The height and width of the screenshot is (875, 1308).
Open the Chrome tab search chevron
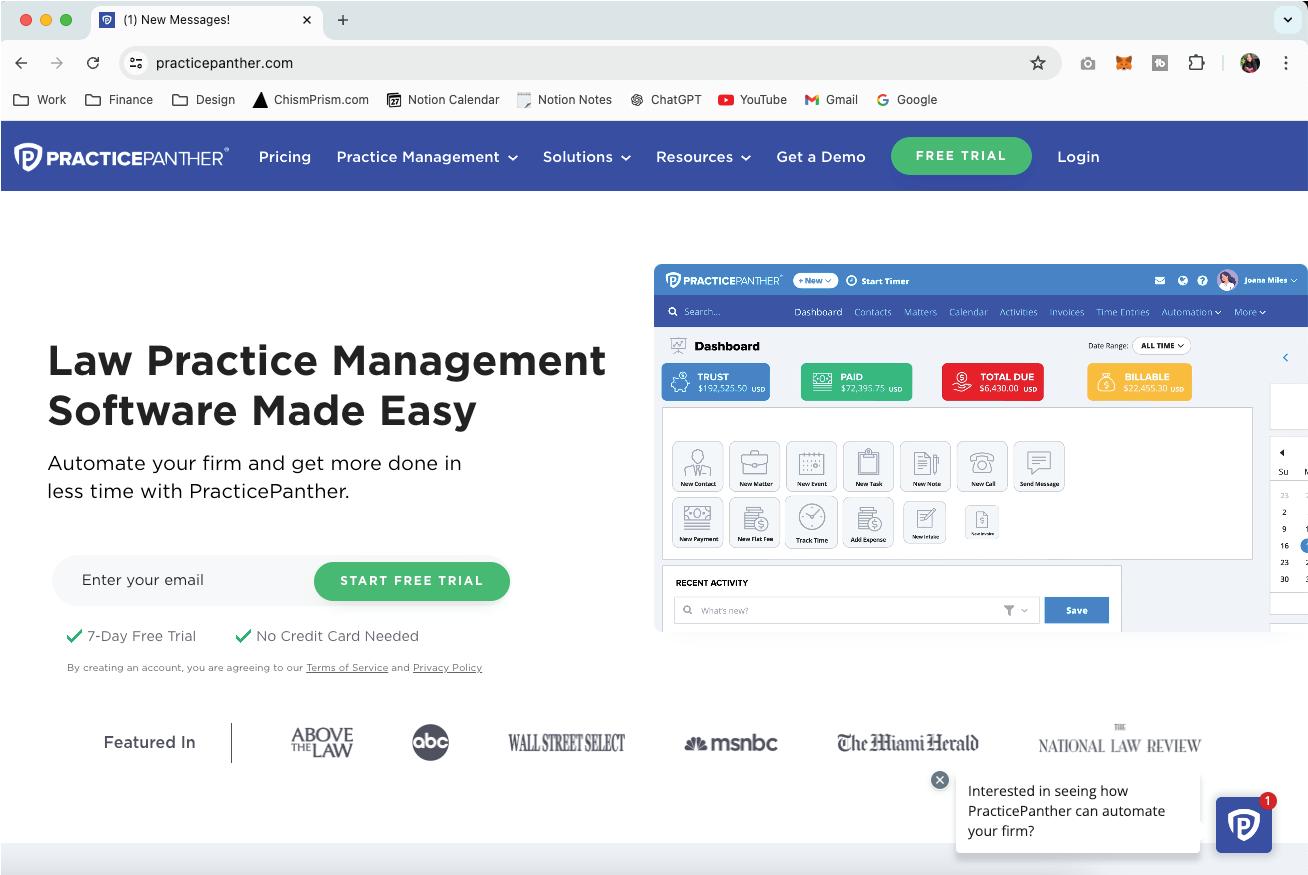[x=1287, y=20]
